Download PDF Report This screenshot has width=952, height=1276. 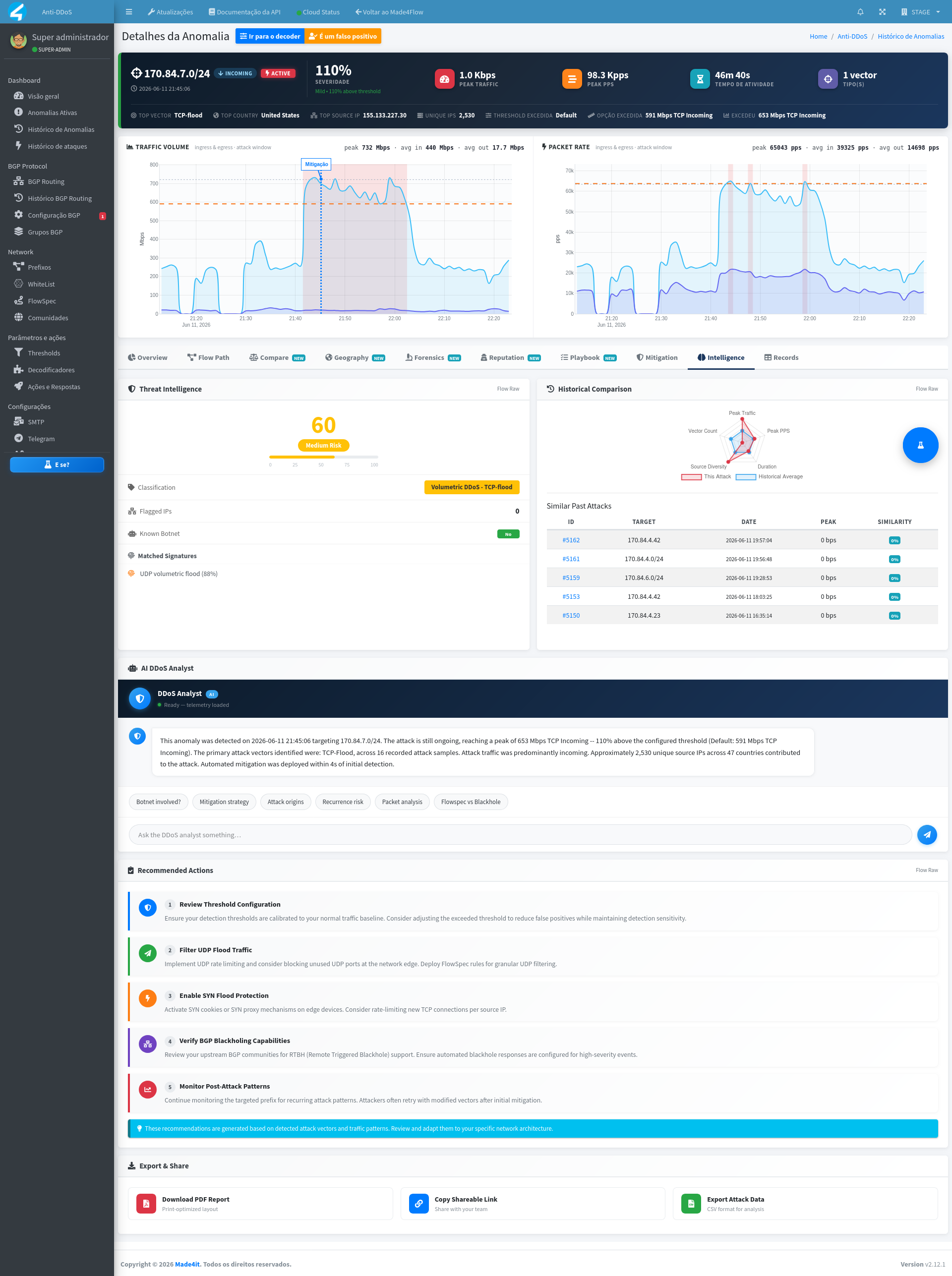coord(260,1204)
